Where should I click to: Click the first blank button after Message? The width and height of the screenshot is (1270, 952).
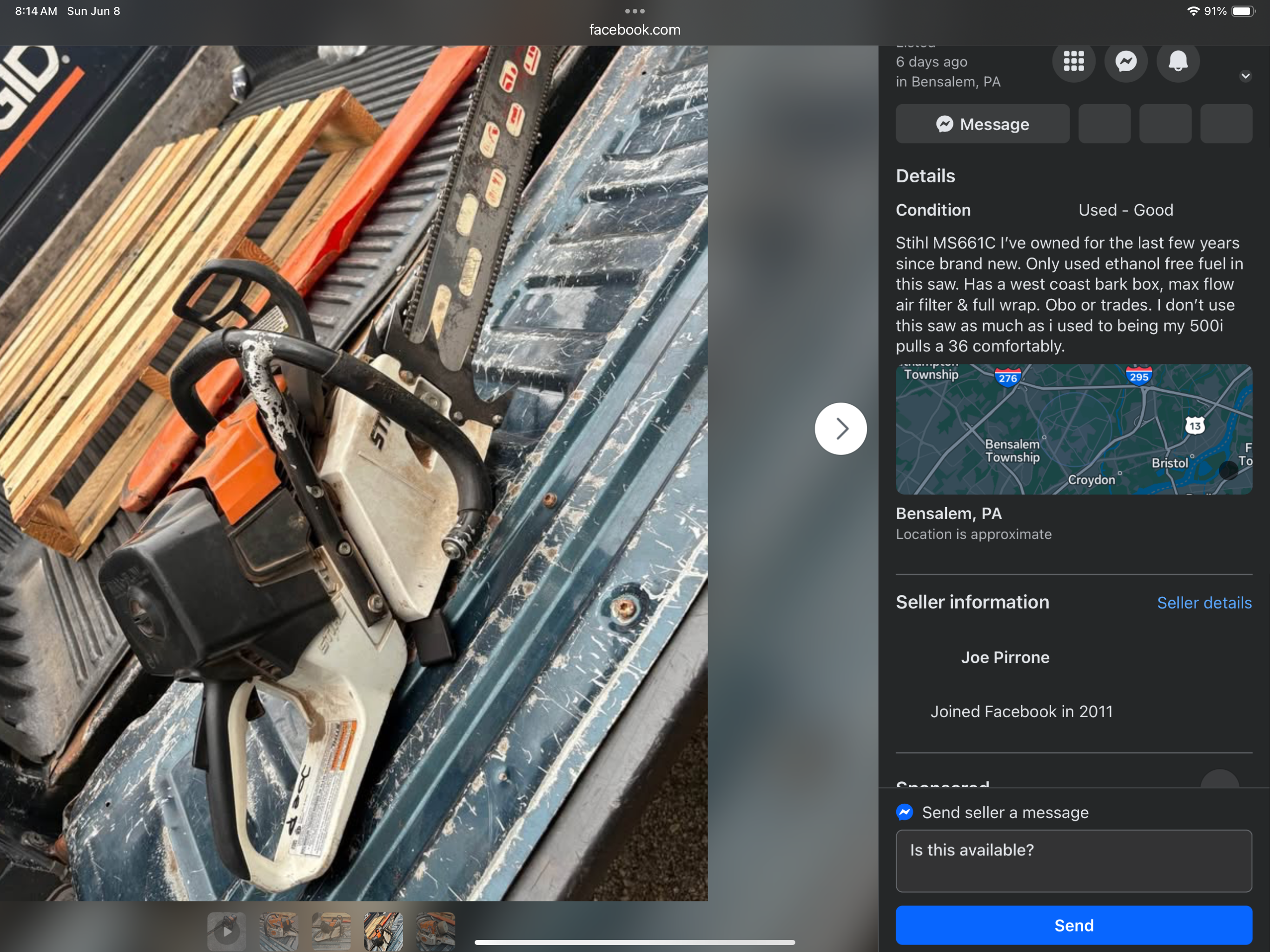(x=1104, y=124)
